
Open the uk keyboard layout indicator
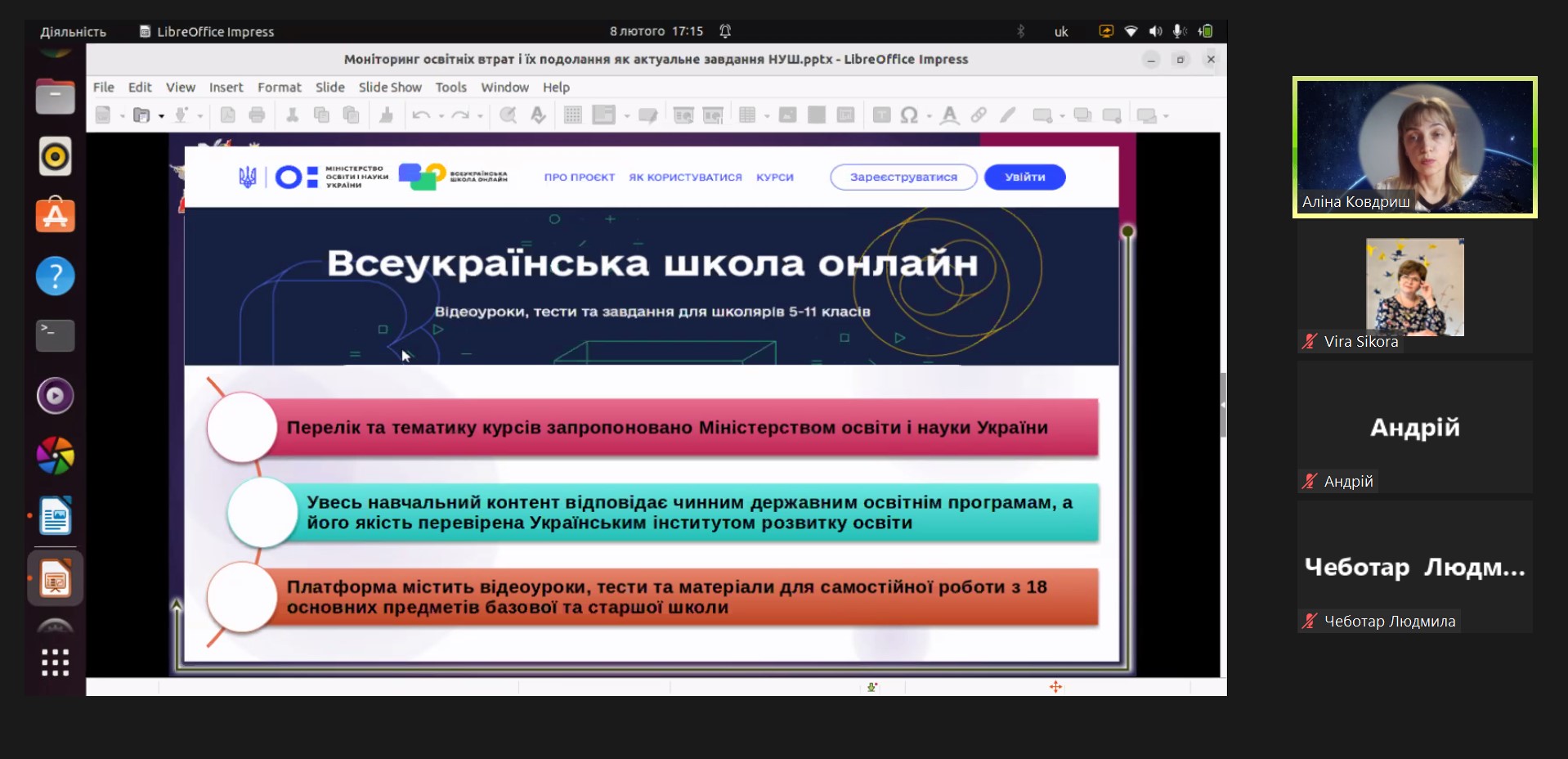[x=1061, y=32]
